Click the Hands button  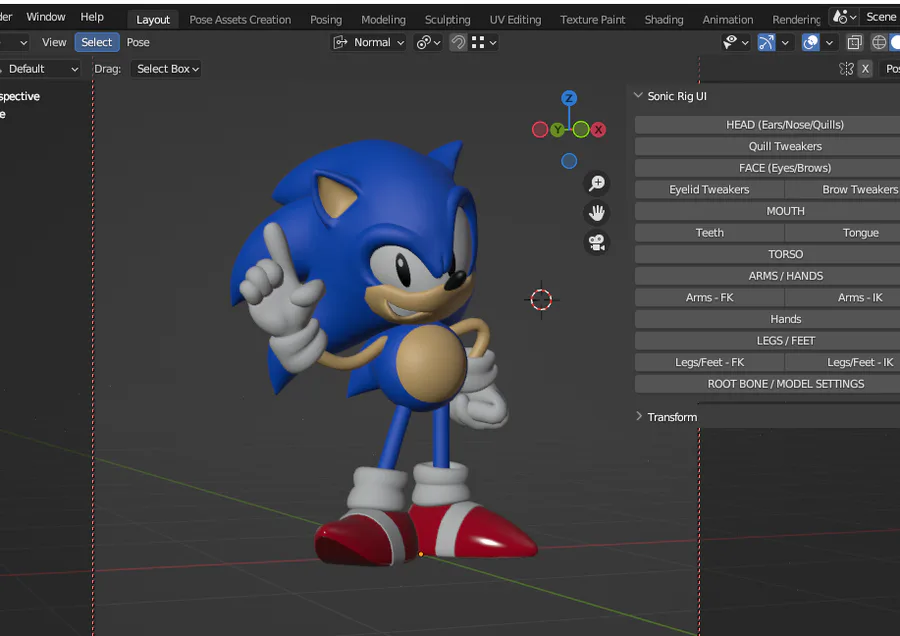tap(767, 319)
